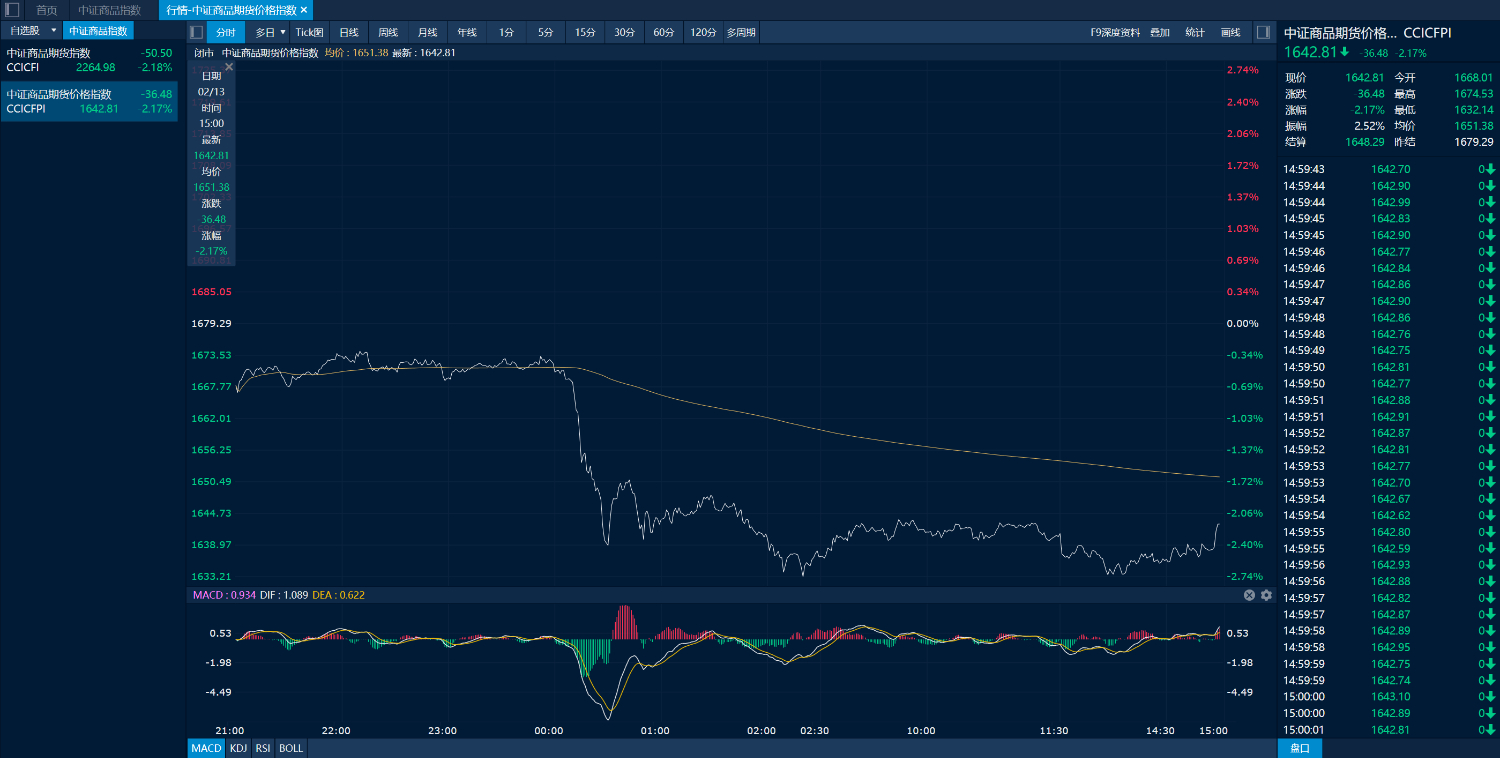
Task: Open F9深度资料 detailed info
Action: (1115, 32)
